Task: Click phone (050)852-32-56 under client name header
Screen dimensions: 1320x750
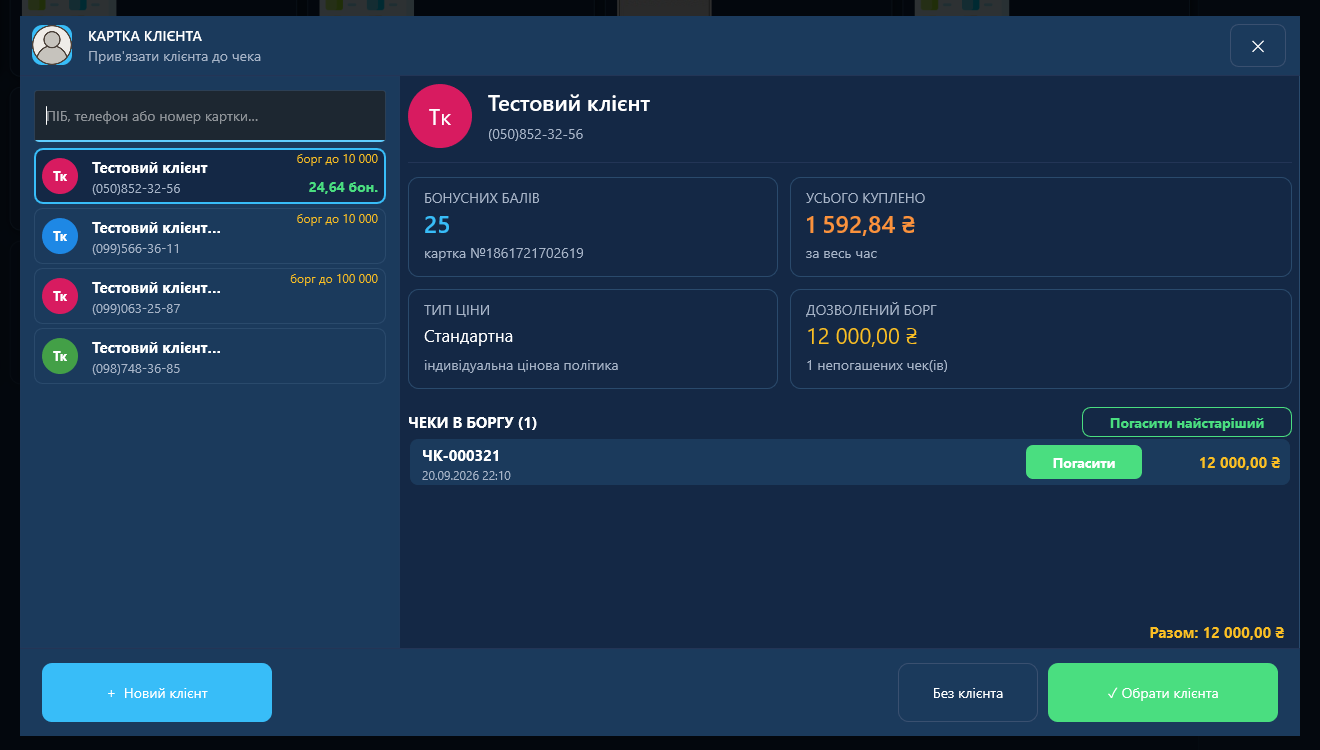Action: coord(536,134)
